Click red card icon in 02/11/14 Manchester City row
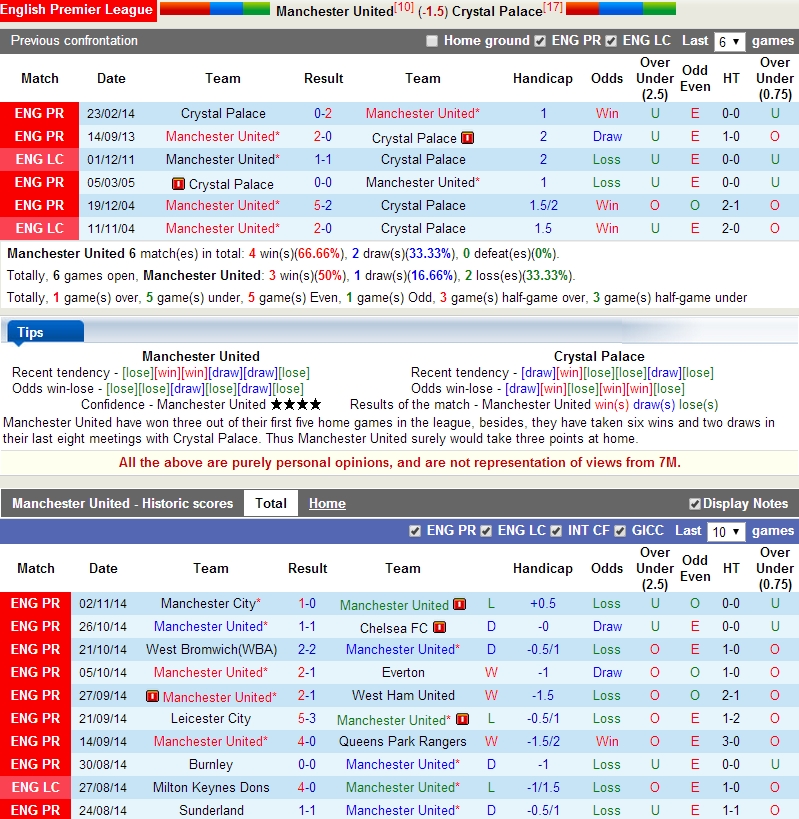Viewport: 799px width, 819px height. [460, 604]
